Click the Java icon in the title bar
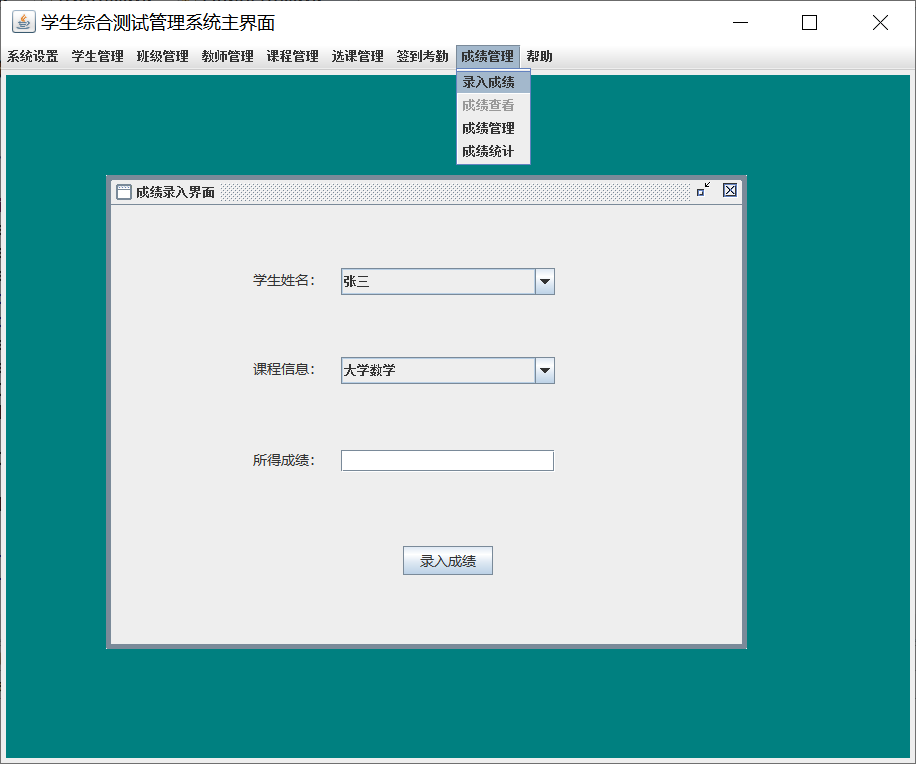916x764 pixels. (23, 22)
